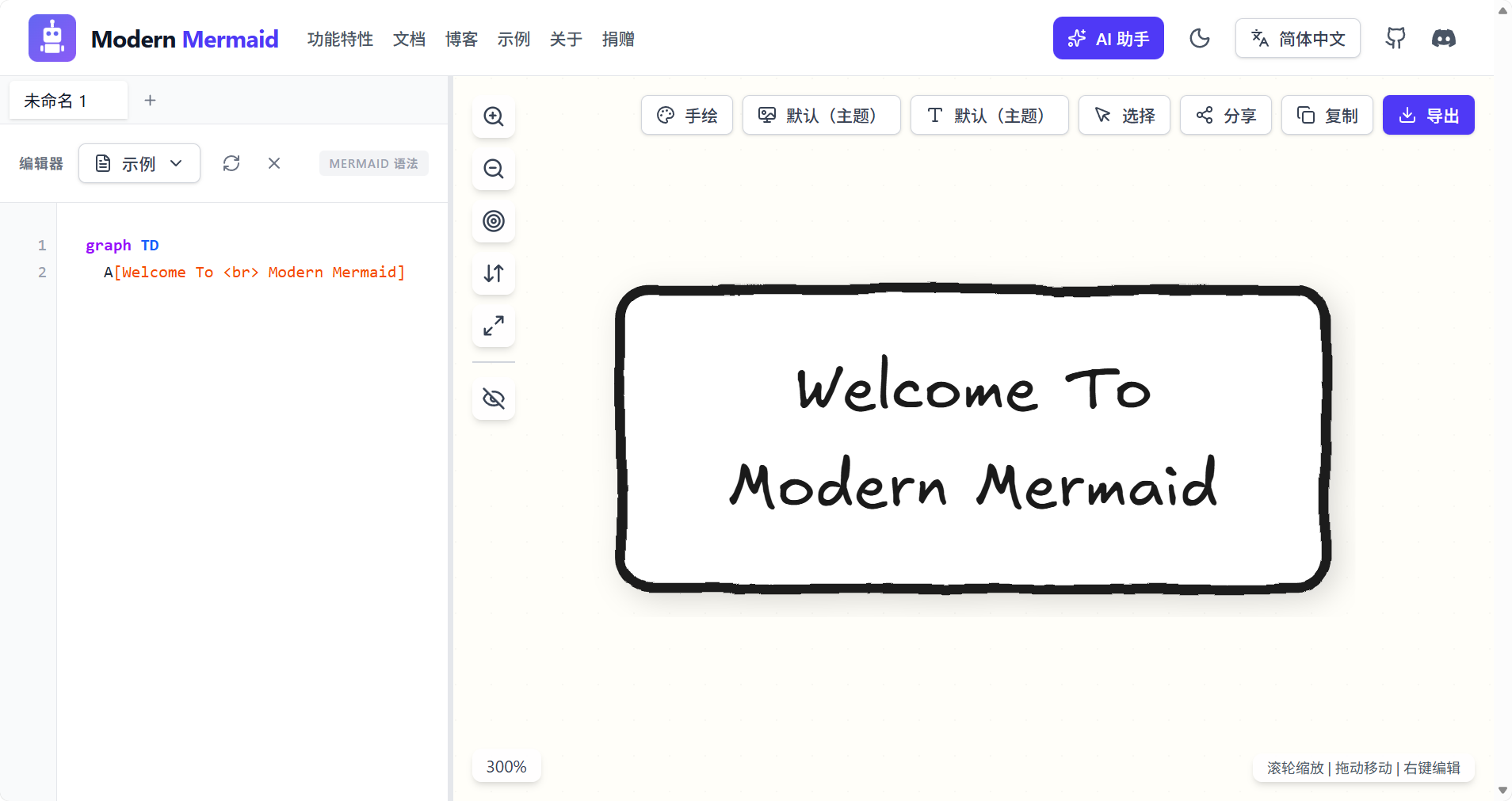Click the refresh icon in editor toolbar

click(231, 163)
